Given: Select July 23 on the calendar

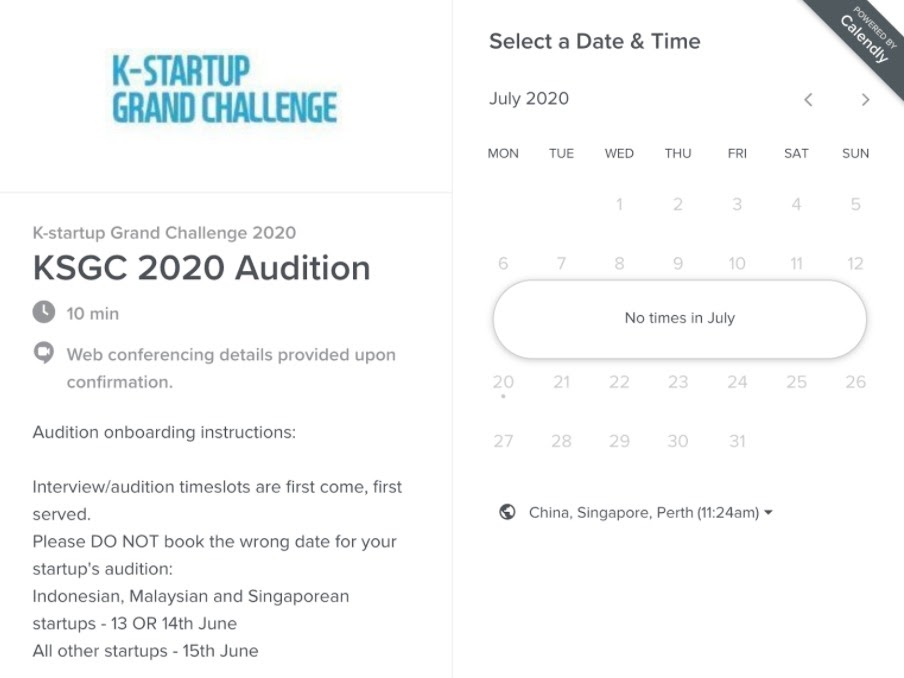Looking at the screenshot, I should click(x=678, y=382).
